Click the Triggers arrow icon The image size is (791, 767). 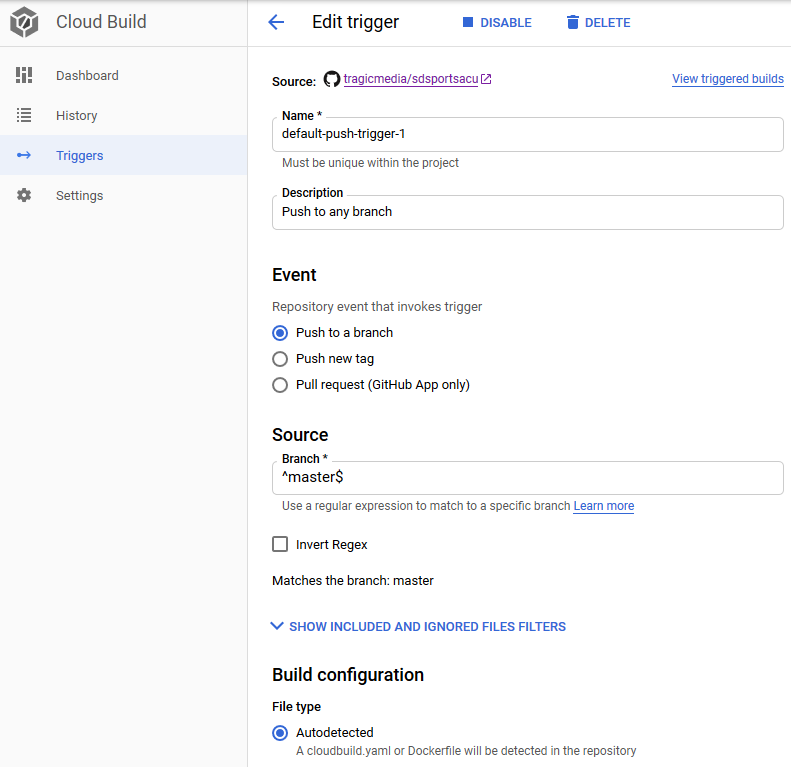click(x=24, y=155)
